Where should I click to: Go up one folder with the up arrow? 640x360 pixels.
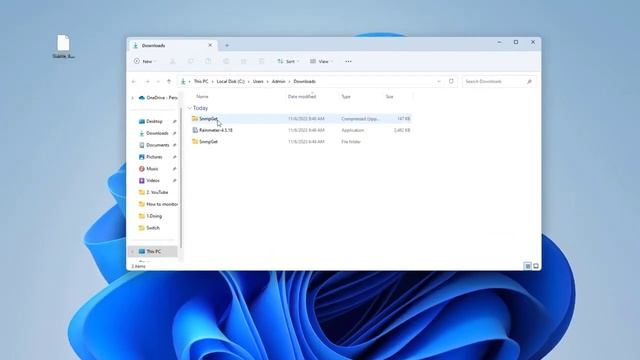click(x=169, y=82)
